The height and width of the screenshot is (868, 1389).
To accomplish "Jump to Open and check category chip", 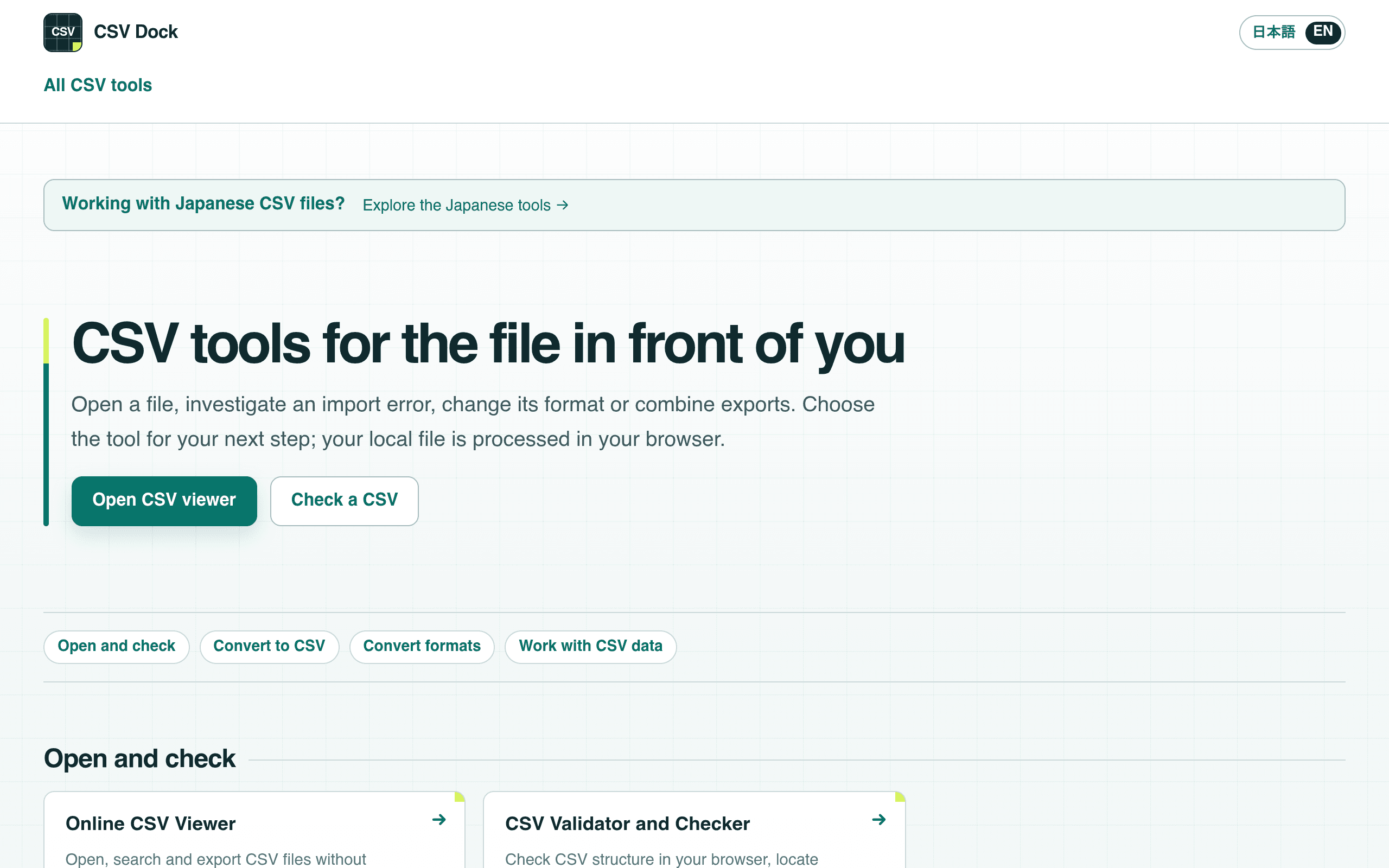I will pyautogui.click(x=117, y=647).
